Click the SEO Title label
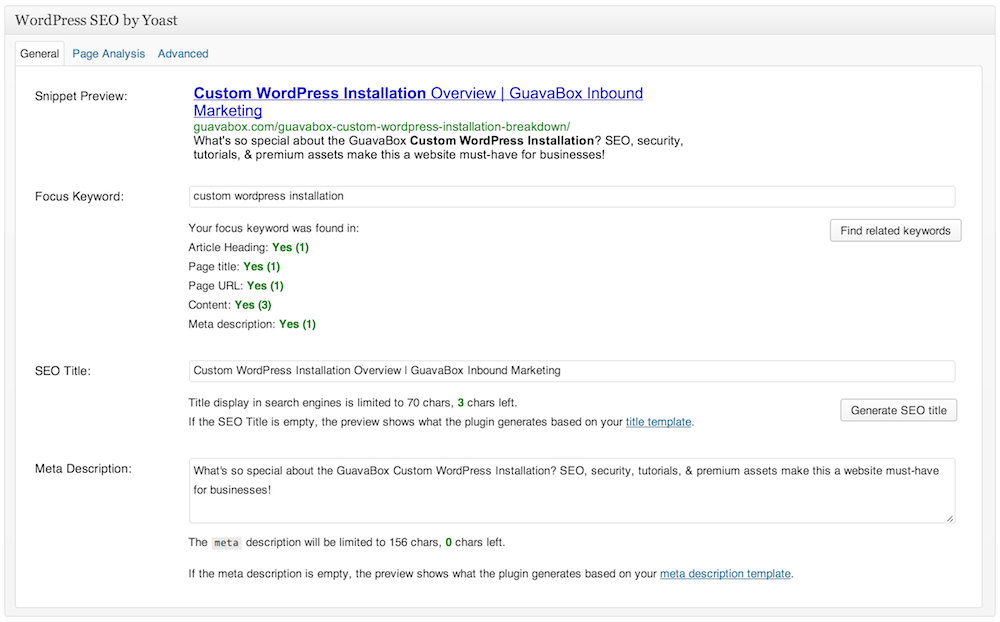This screenshot has width=1000, height=622. [x=62, y=371]
